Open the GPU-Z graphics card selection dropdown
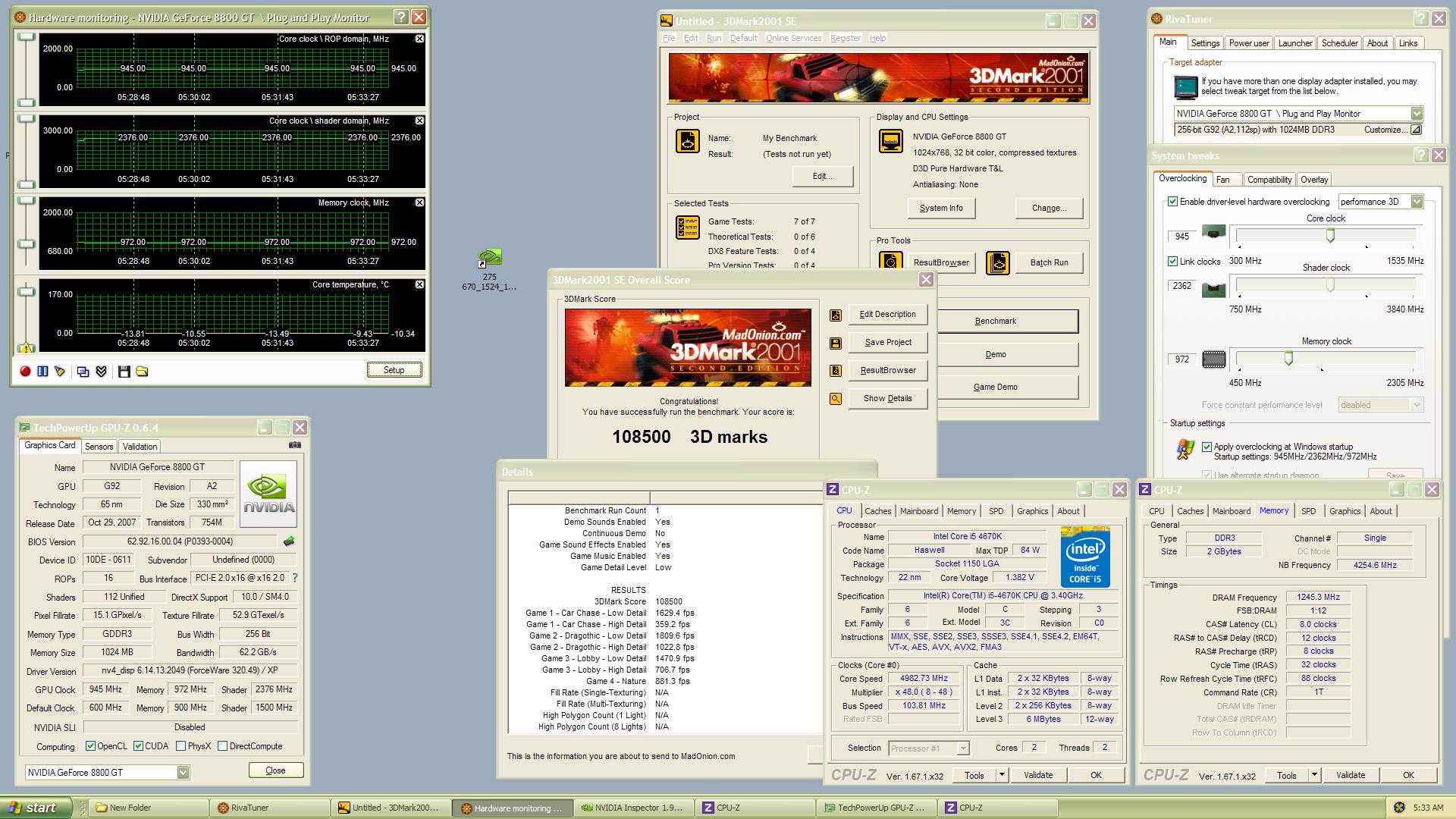This screenshot has height=819, width=1456. (x=183, y=772)
